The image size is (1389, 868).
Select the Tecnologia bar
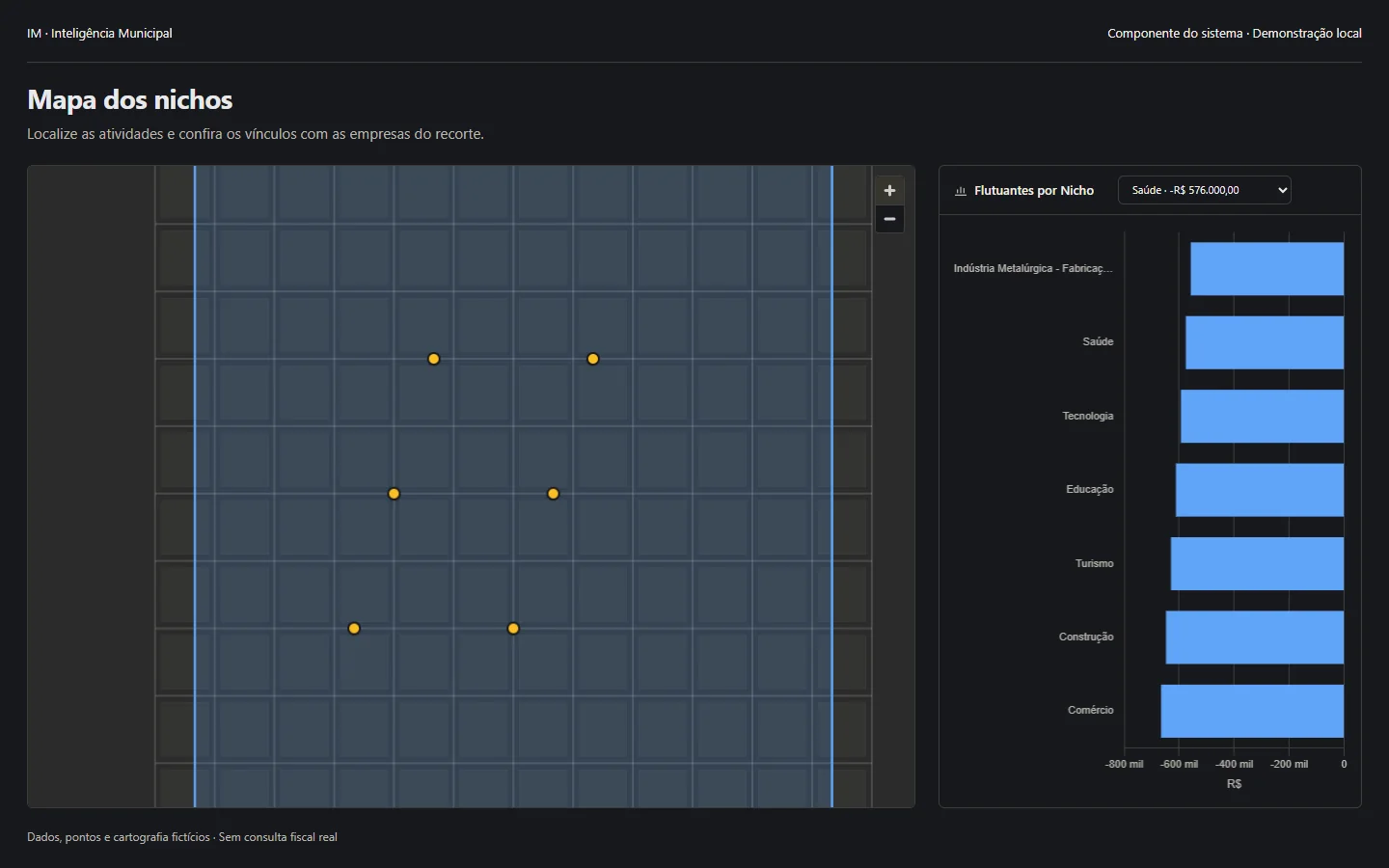(x=1262, y=416)
